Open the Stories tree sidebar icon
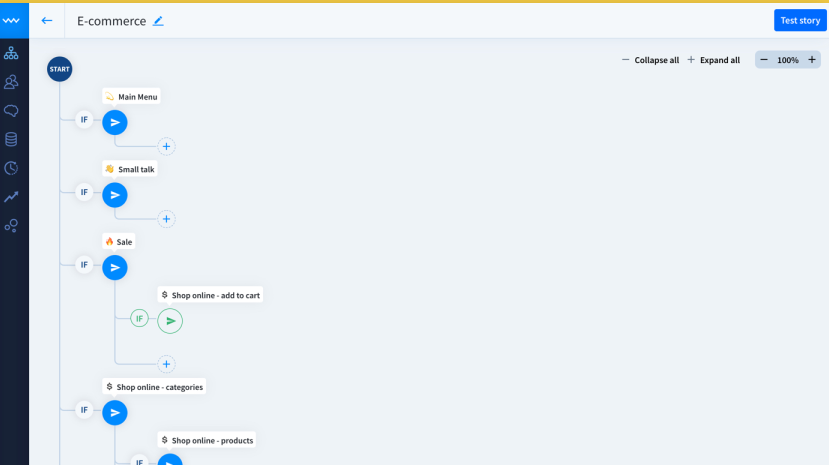Viewport: 829px width, 465px height. [11, 53]
